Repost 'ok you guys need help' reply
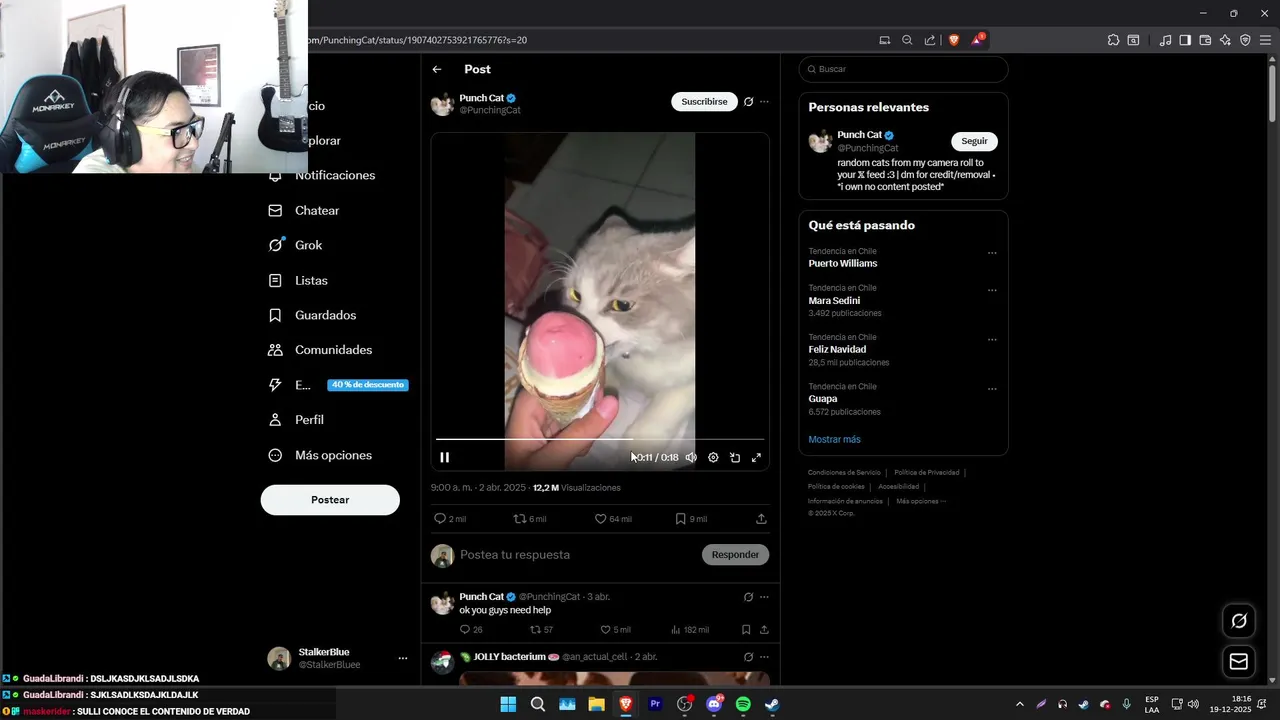1280x720 pixels. [x=535, y=630]
